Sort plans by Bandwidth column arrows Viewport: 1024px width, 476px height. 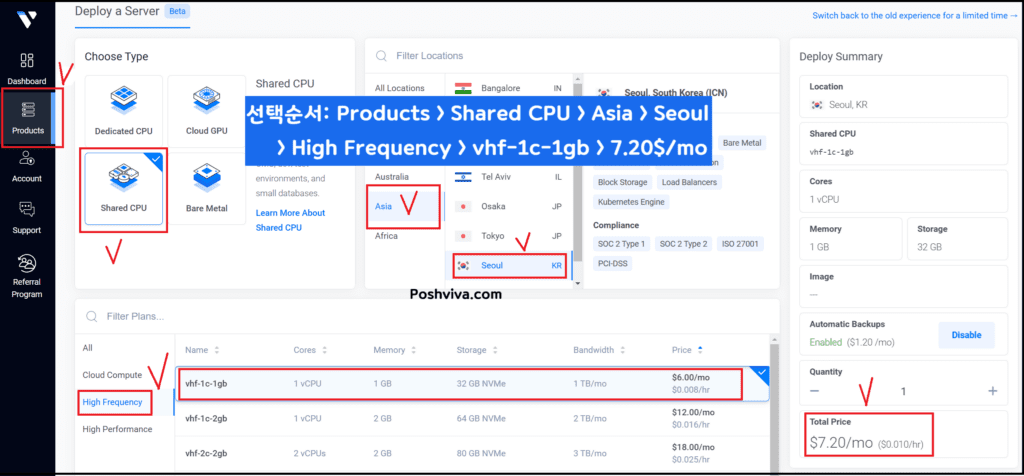click(x=621, y=350)
